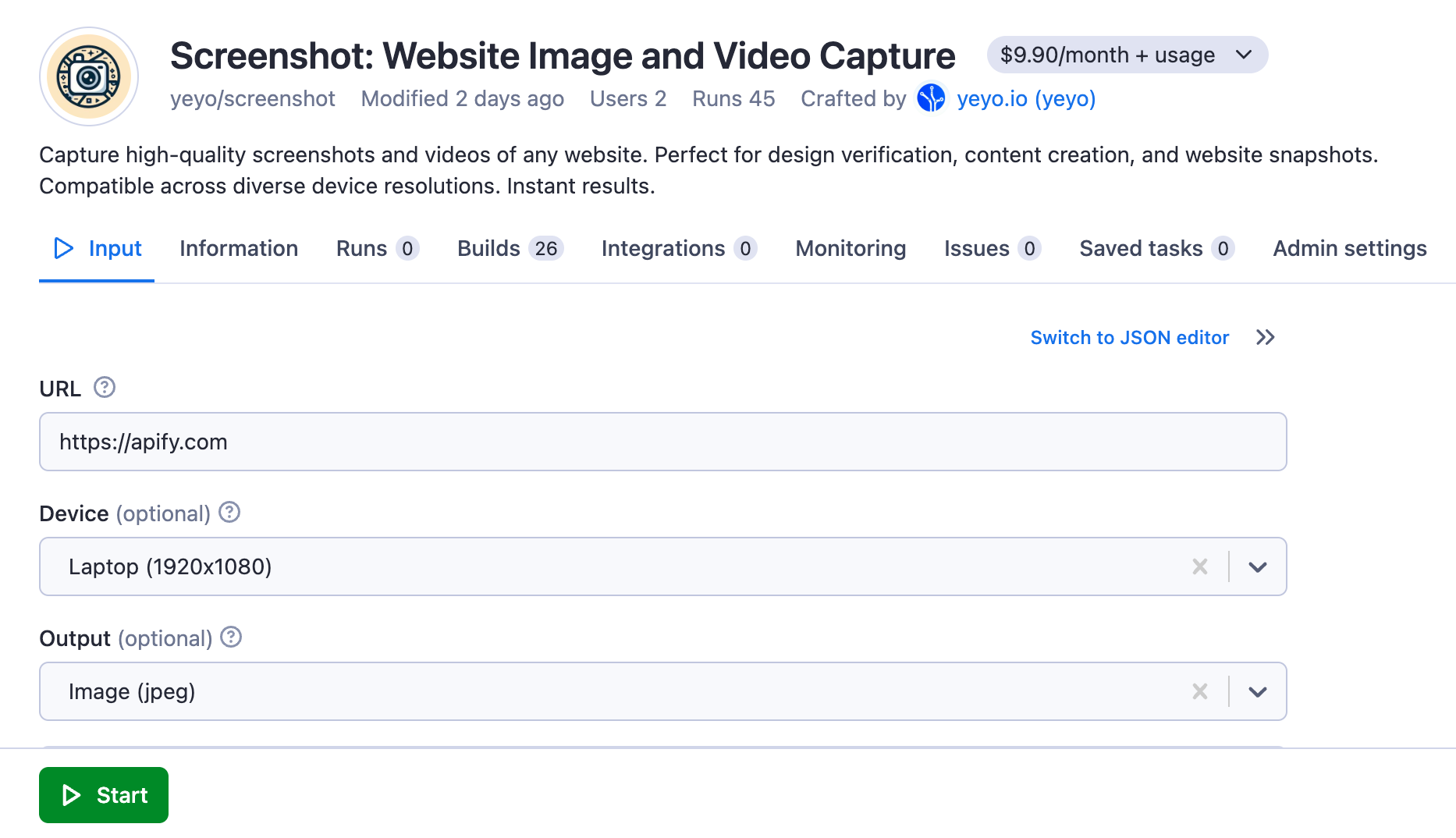Image resolution: width=1456 pixels, height=838 pixels.
Task: Click the Output help question mark icon
Action: tap(231, 637)
